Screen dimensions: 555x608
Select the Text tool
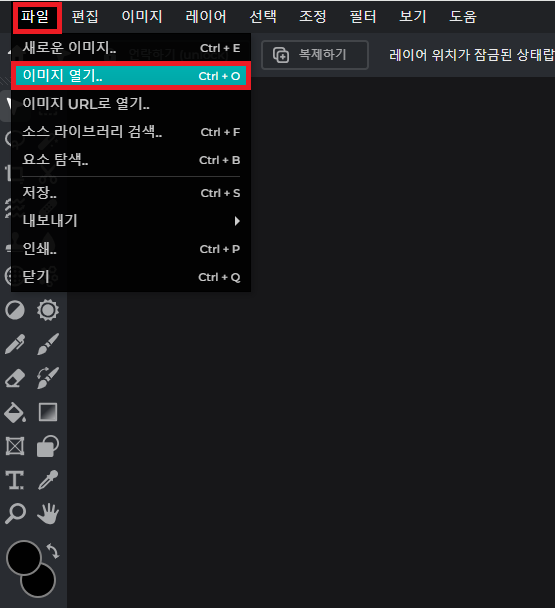point(15,480)
